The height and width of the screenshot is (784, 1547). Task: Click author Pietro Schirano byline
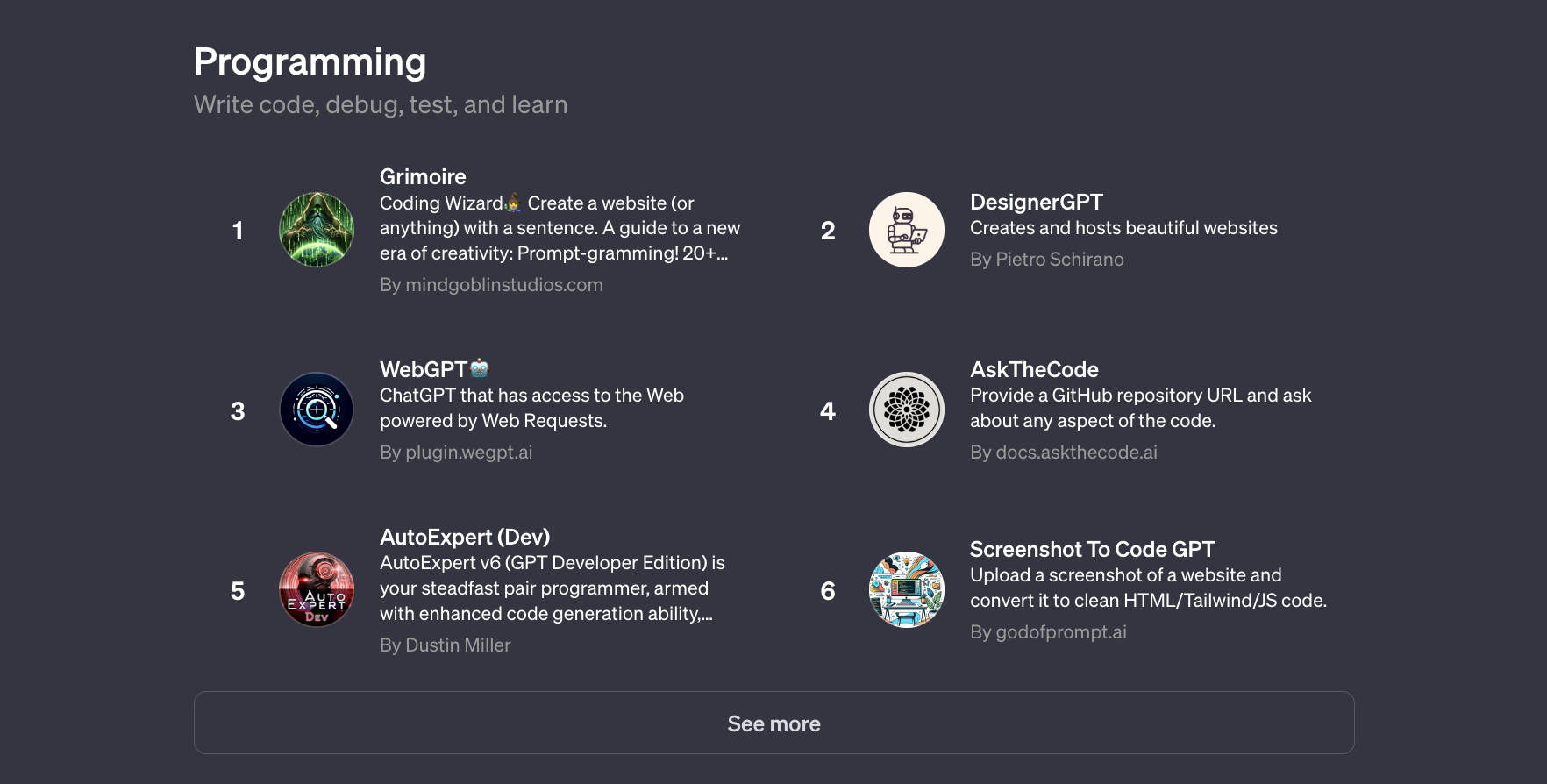[x=1046, y=260]
